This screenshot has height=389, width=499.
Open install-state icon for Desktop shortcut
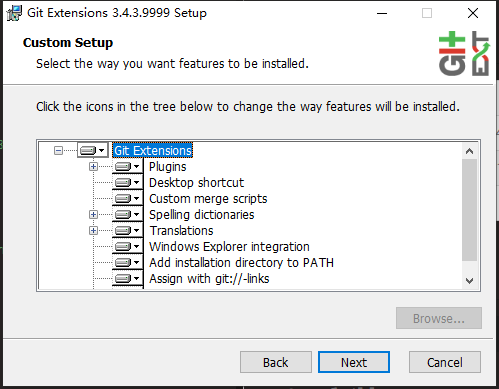[x=127, y=182]
